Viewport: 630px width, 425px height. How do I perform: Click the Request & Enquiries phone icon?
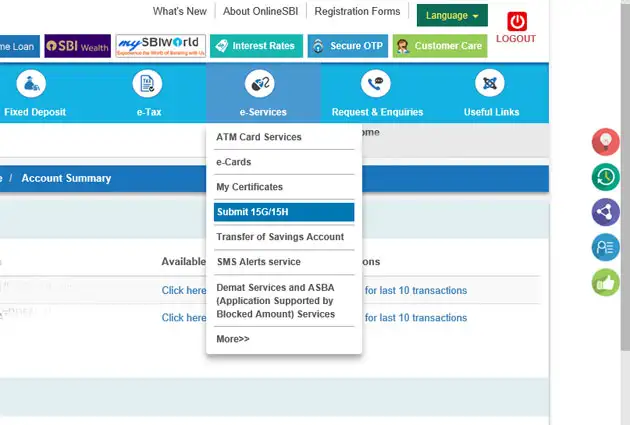[376, 84]
